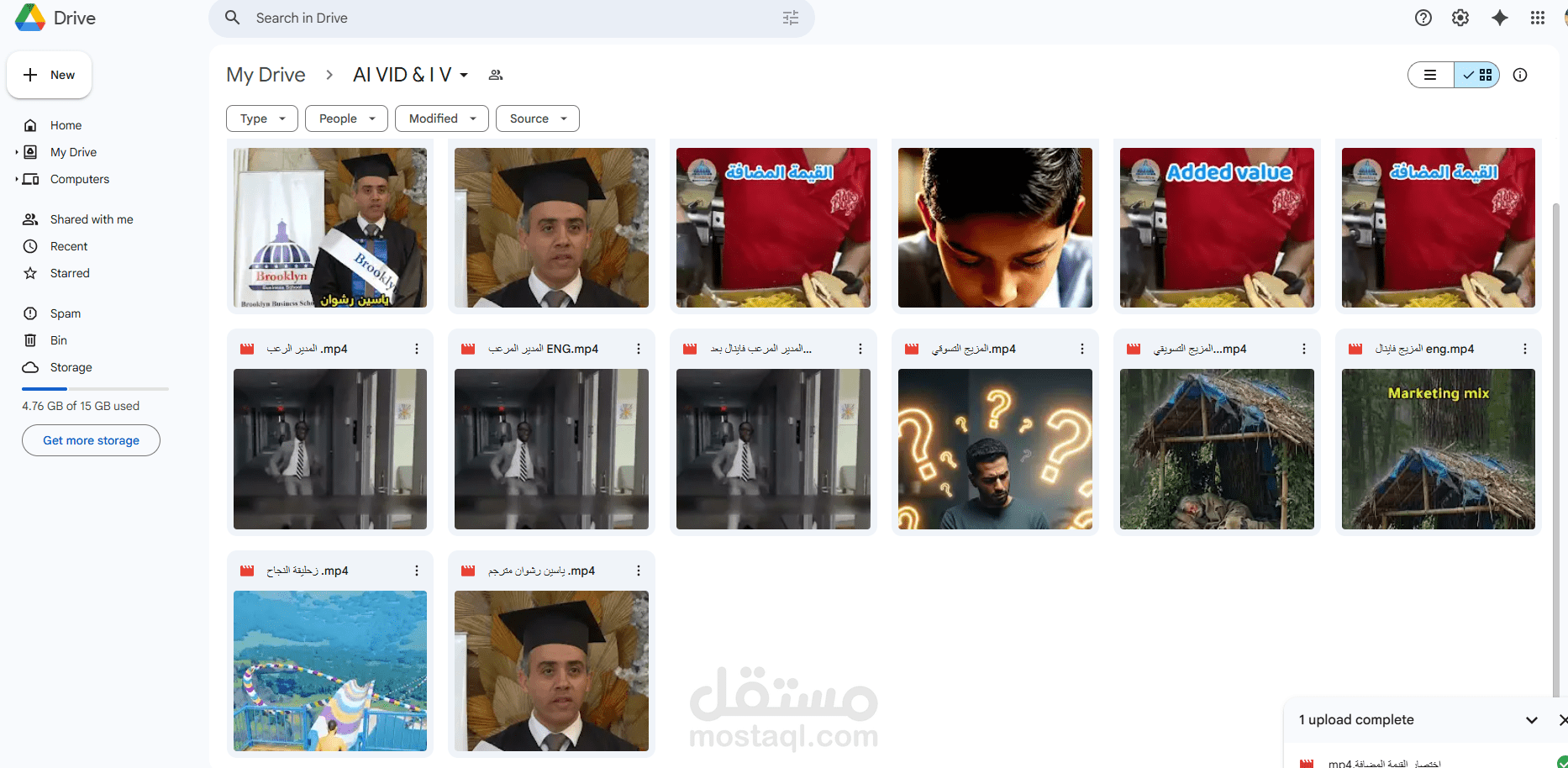Viewport: 1568px width, 768px height.
Task: Enable grid view layout
Action: [1477, 75]
